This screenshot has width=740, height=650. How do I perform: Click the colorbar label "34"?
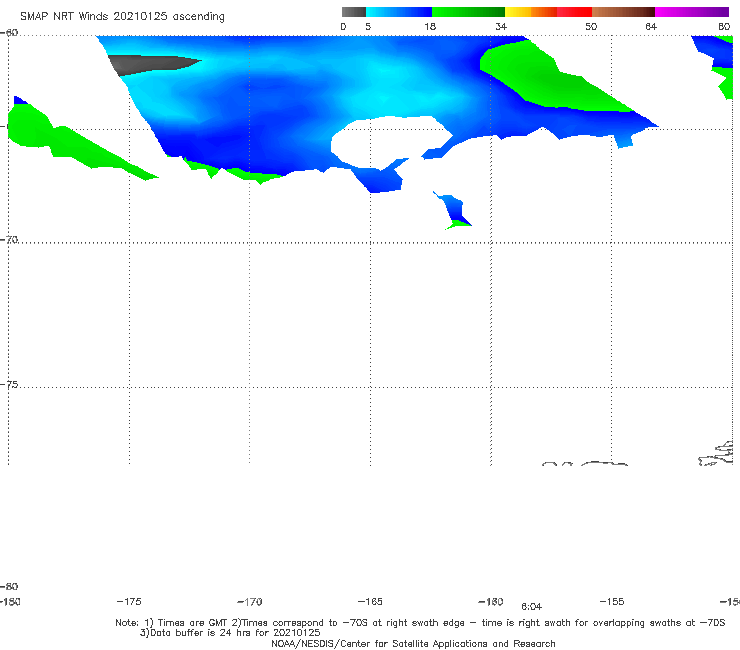pyautogui.click(x=501, y=26)
